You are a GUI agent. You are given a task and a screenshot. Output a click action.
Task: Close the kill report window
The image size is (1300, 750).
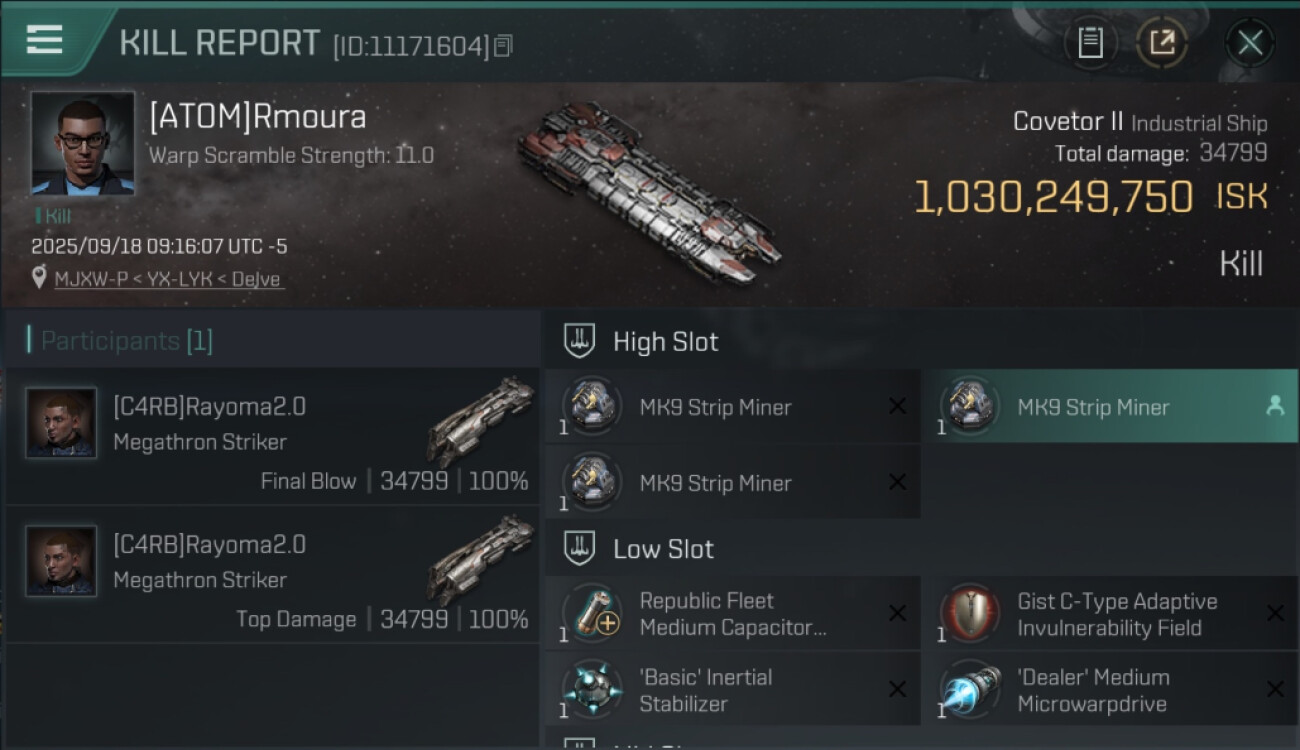[x=1250, y=42]
